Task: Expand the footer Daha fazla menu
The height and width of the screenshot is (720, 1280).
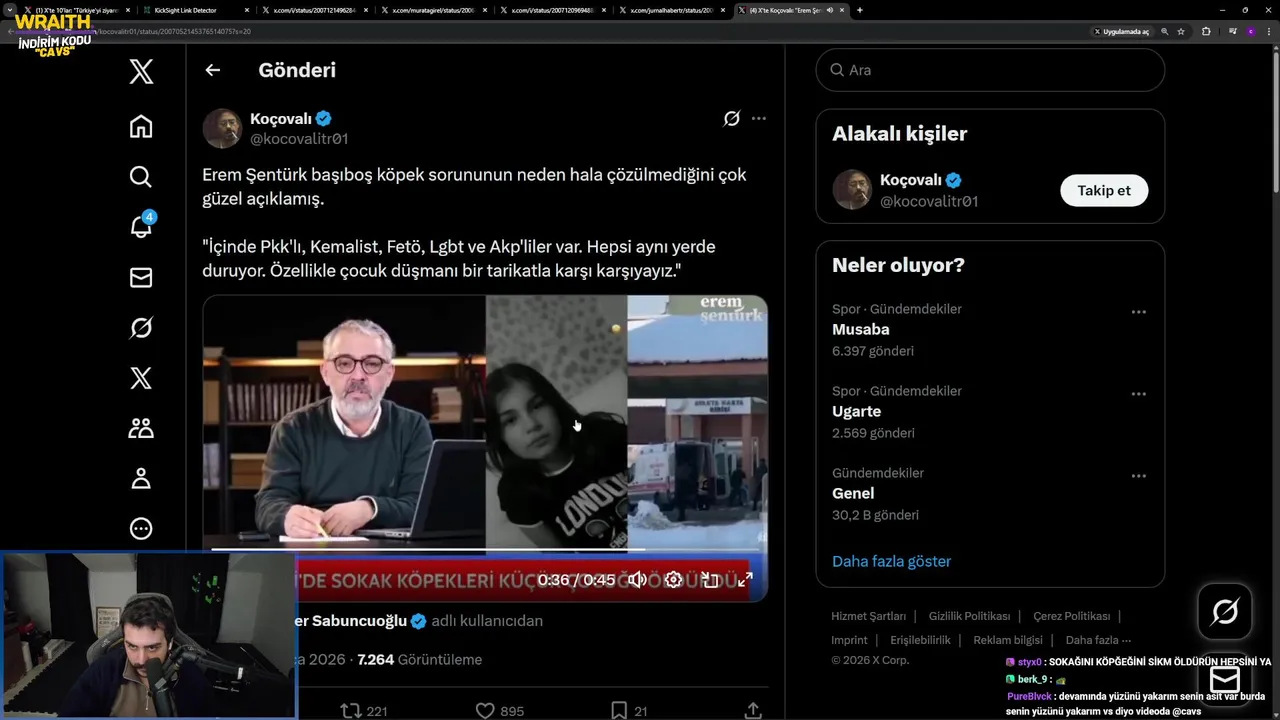Action: pos(1098,640)
